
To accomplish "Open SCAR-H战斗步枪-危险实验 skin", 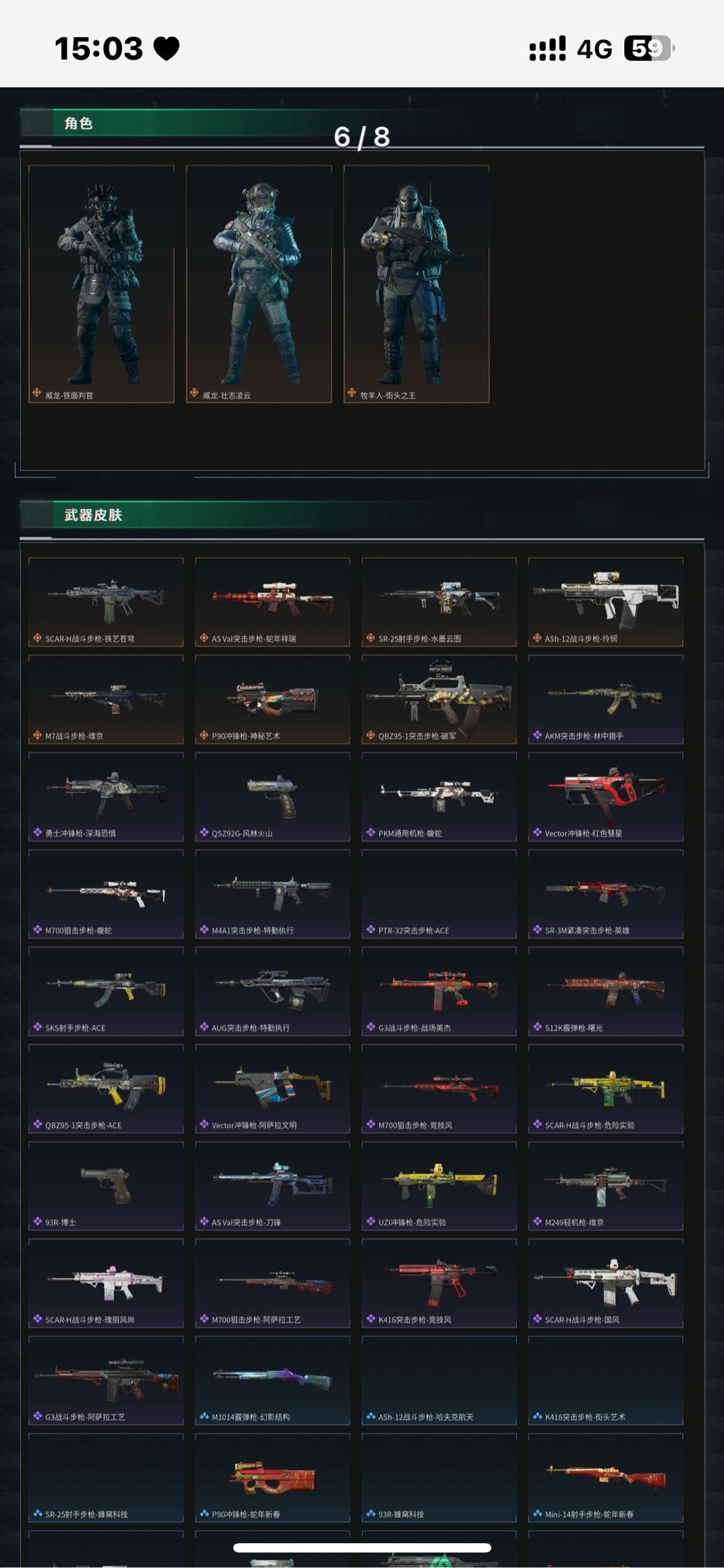I will (606, 1088).
